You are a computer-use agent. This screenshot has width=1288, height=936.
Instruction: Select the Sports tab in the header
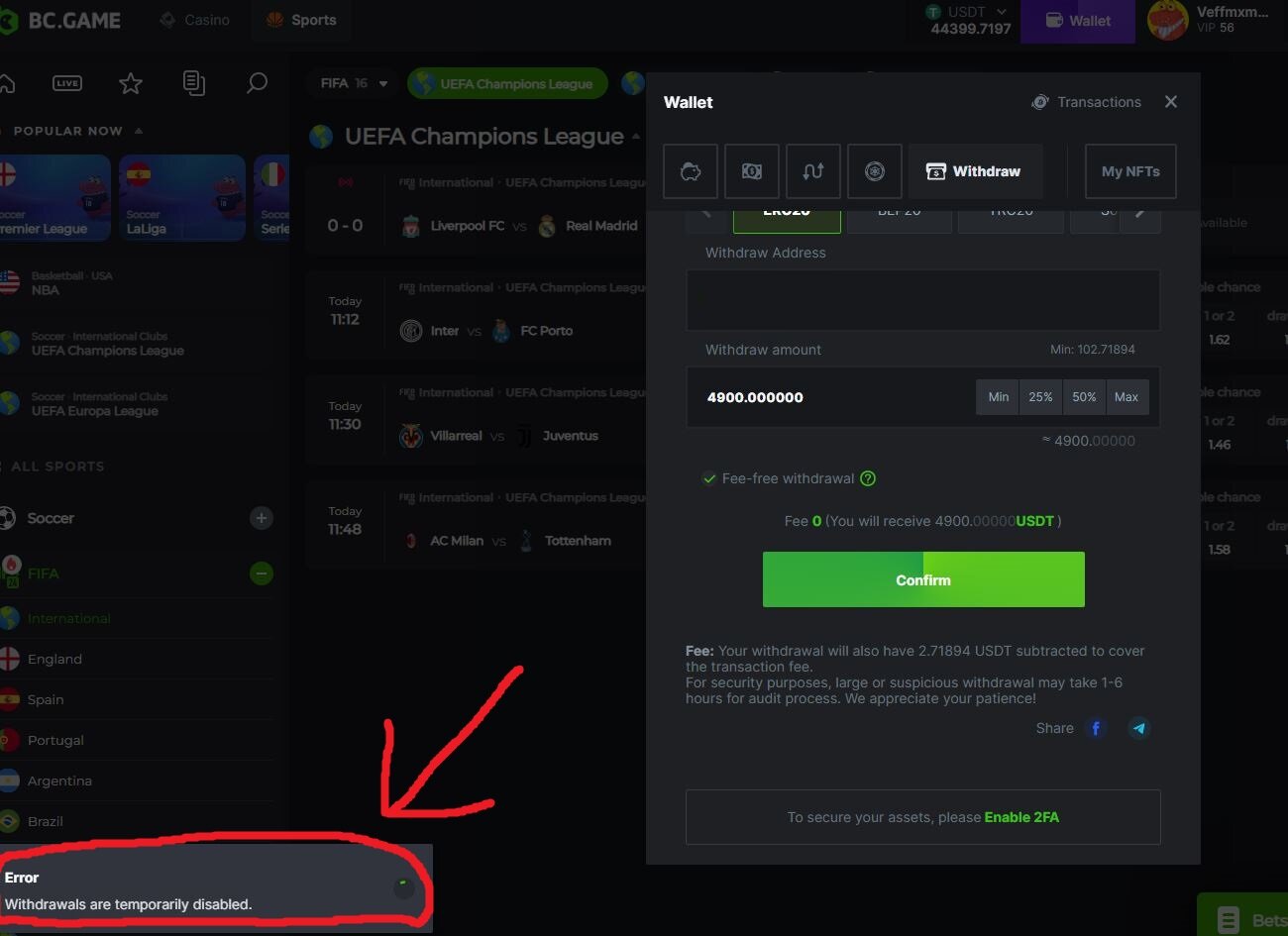302,20
